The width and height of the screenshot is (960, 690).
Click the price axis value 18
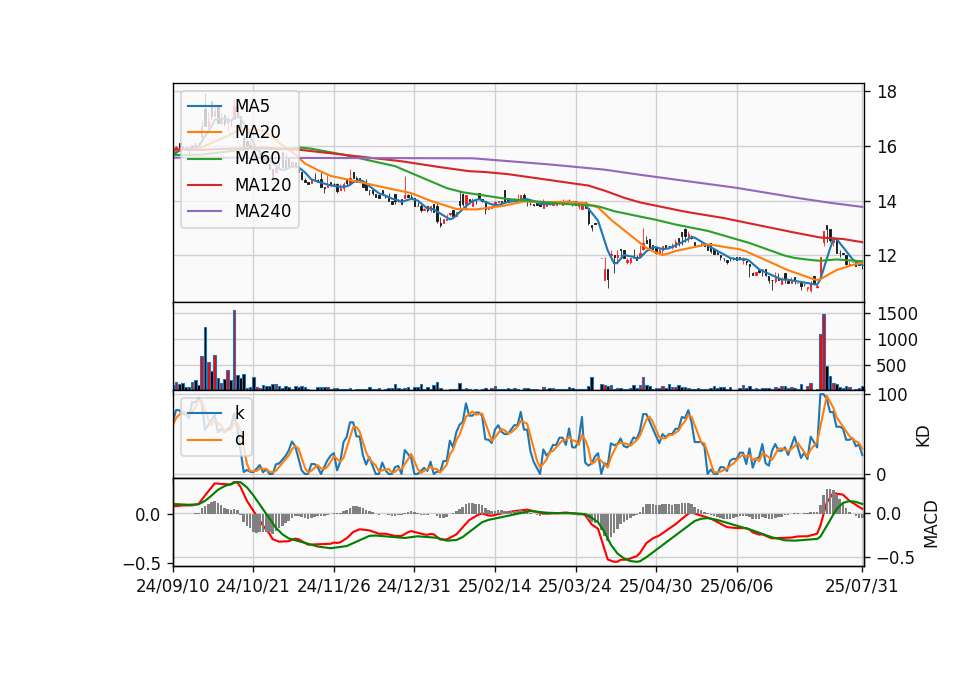click(x=887, y=92)
